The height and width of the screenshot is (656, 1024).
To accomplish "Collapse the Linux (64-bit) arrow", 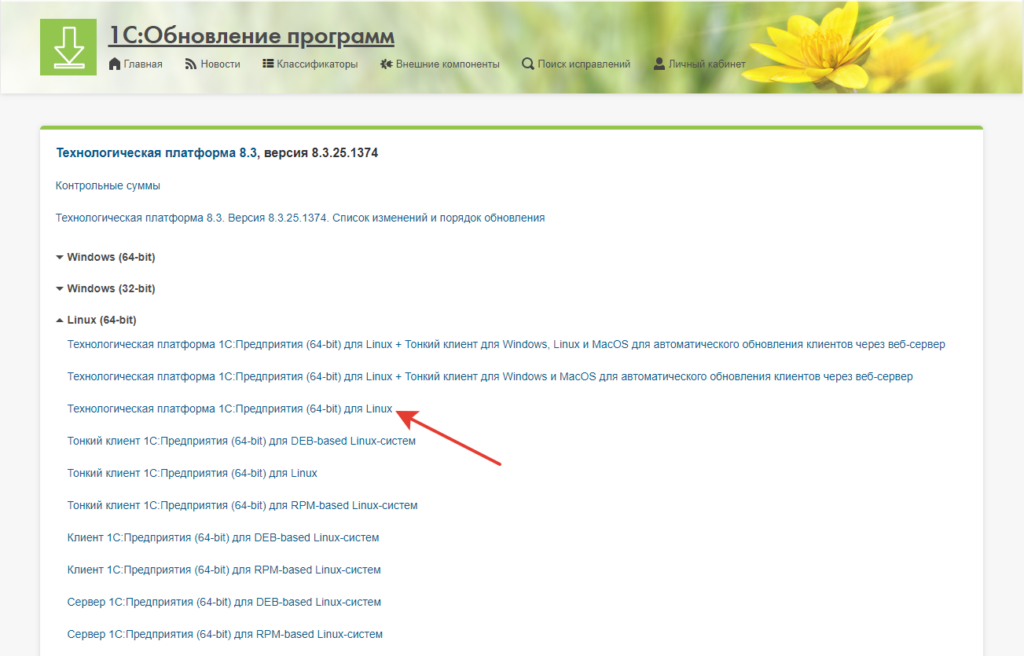I will click(x=59, y=320).
